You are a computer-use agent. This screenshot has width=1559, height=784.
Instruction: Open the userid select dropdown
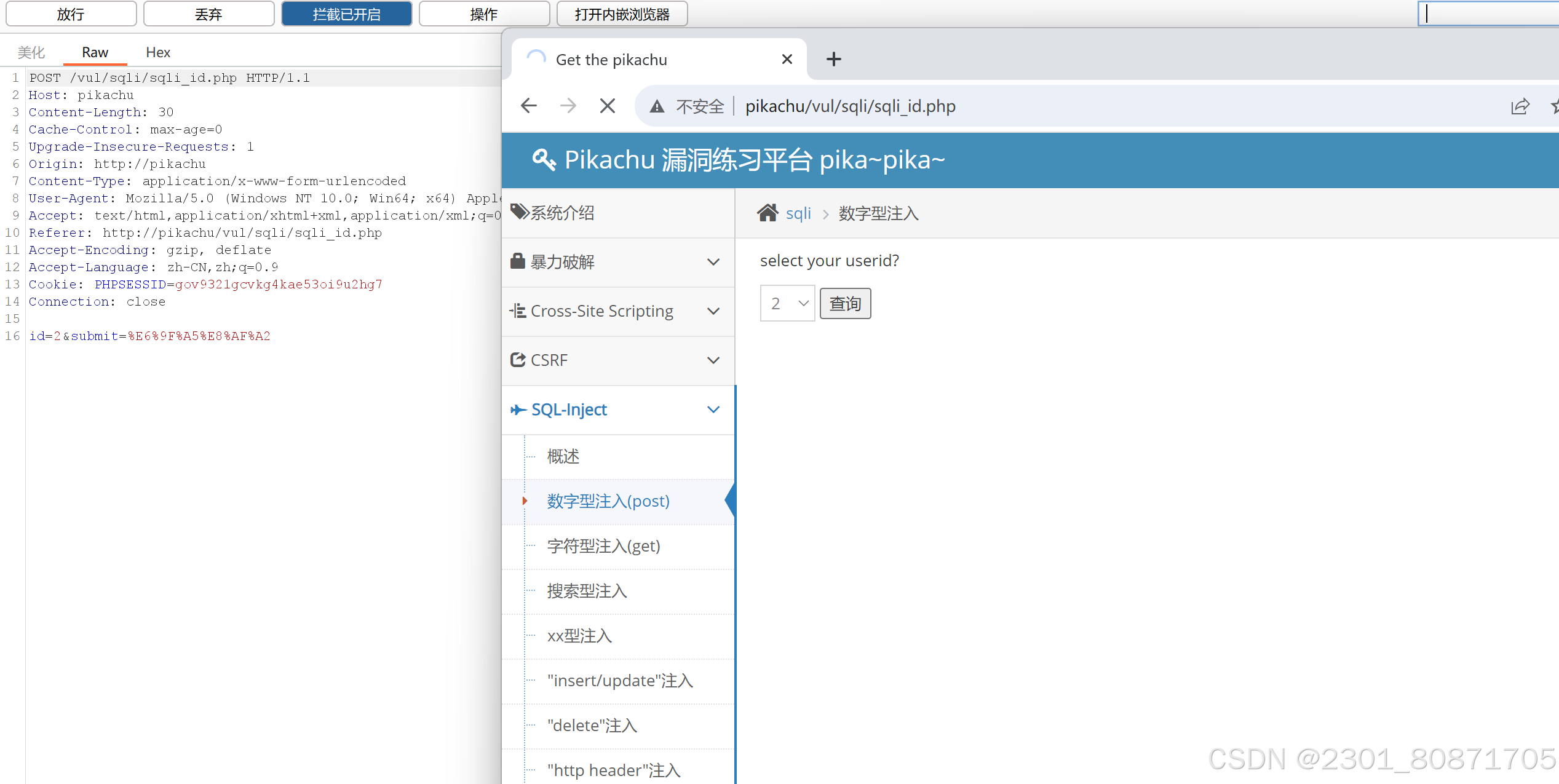click(x=787, y=303)
